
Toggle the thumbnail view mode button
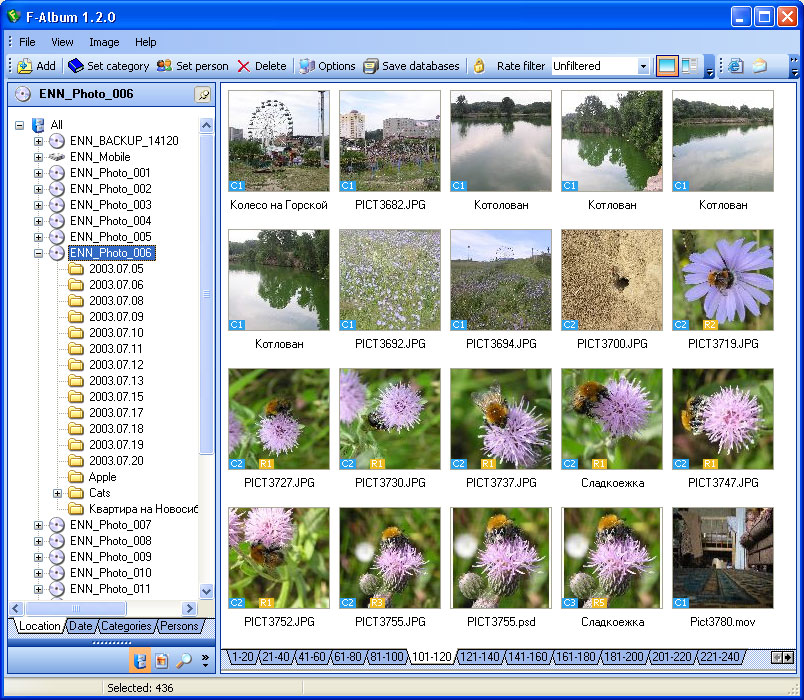[x=667, y=66]
